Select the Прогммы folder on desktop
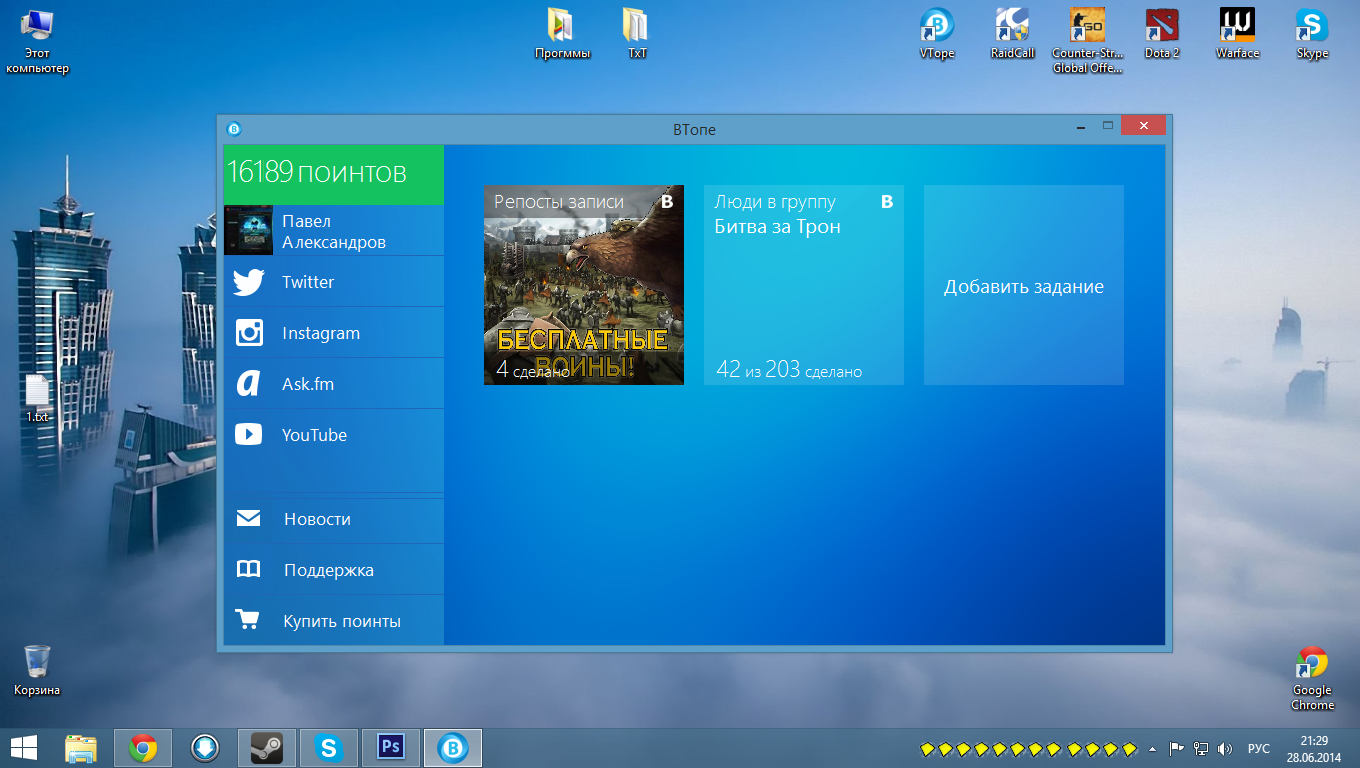1360x768 pixels. [x=562, y=34]
